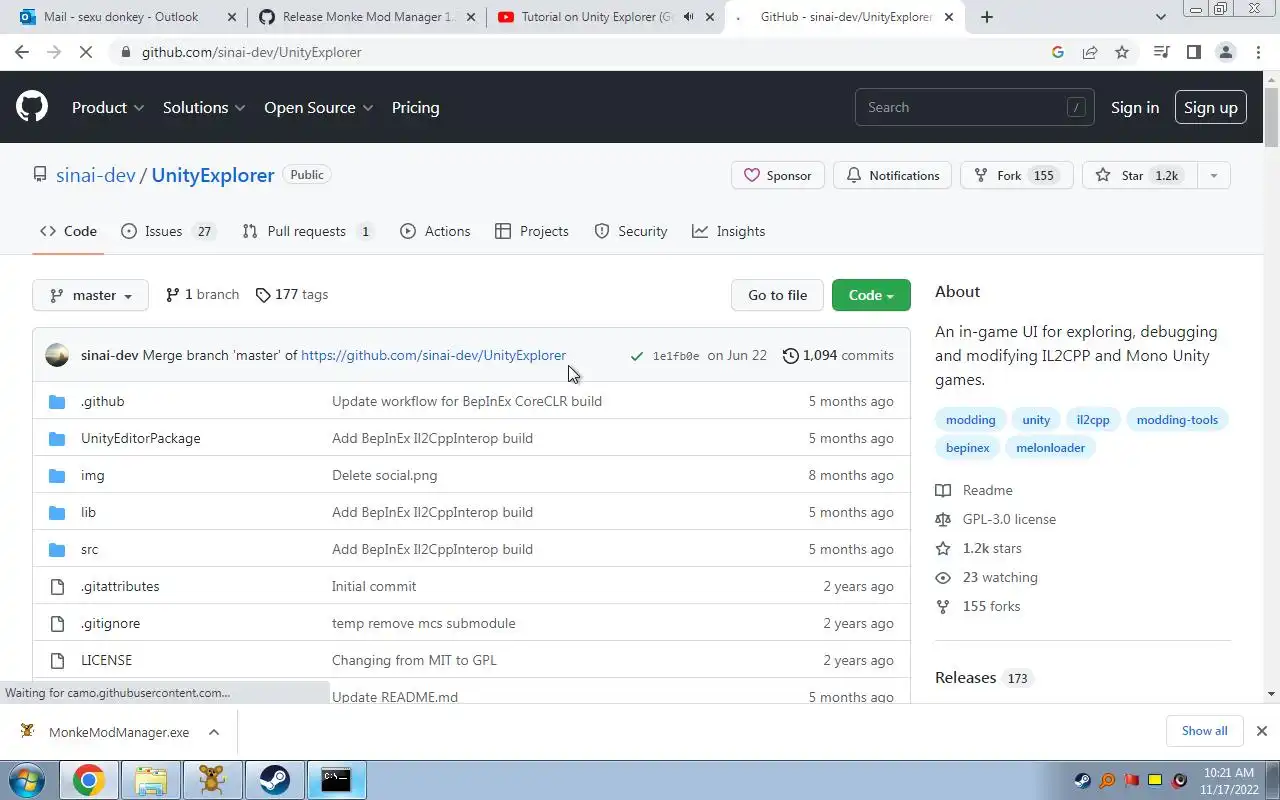
Task: Click the commit status check mark
Action: click(x=637, y=356)
